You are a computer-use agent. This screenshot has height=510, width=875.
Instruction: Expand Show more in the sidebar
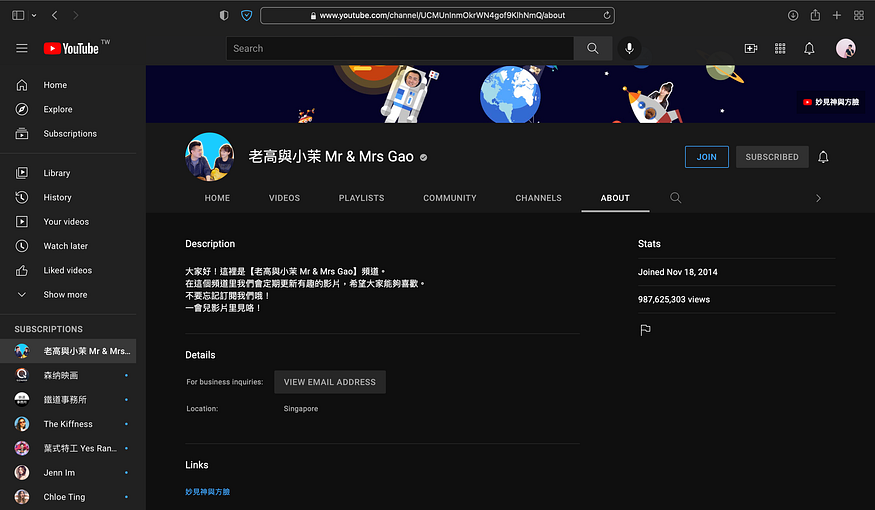point(68,295)
